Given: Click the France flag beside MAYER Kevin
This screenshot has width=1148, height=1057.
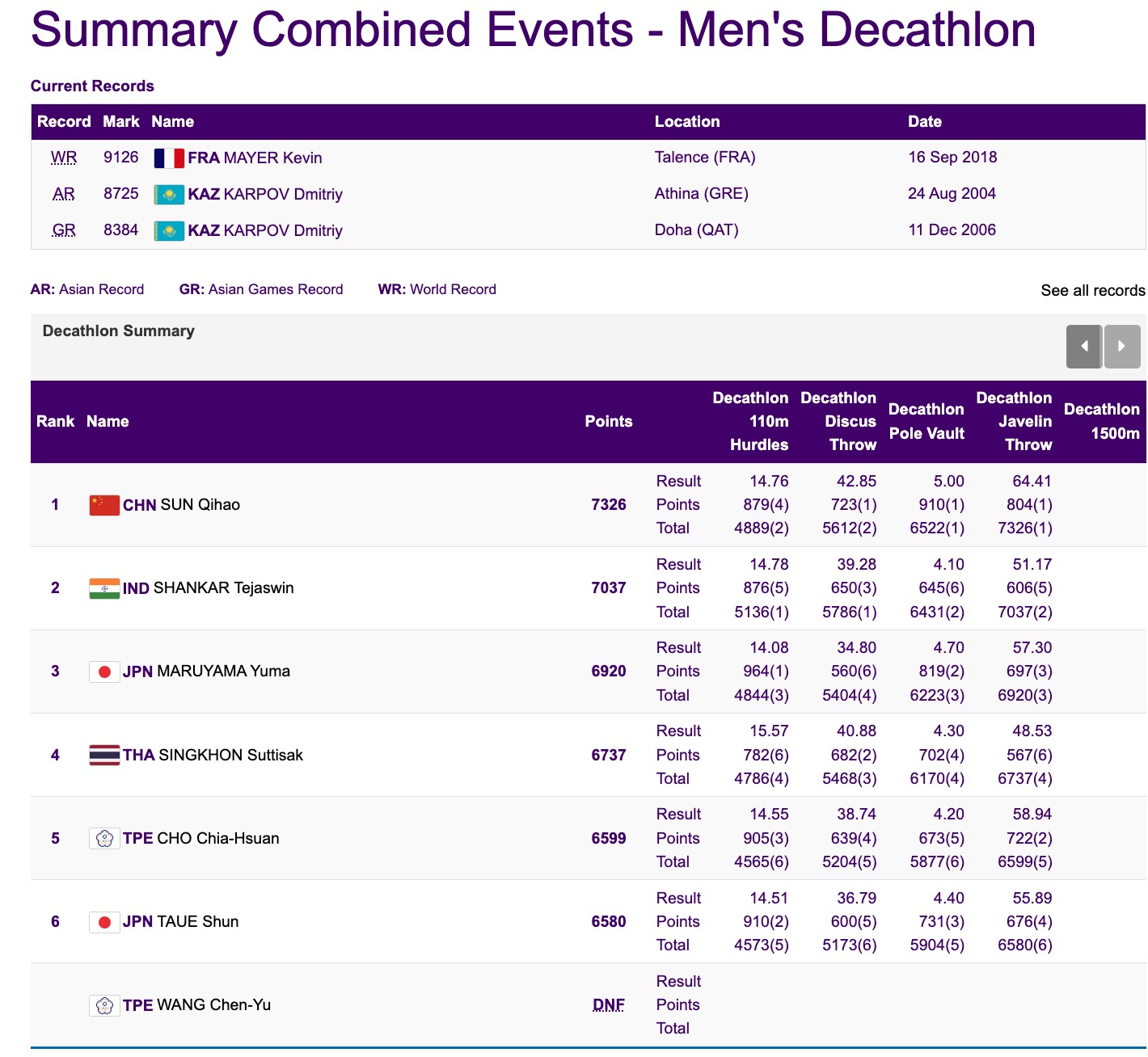Looking at the screenshot, I should (169, 158).
